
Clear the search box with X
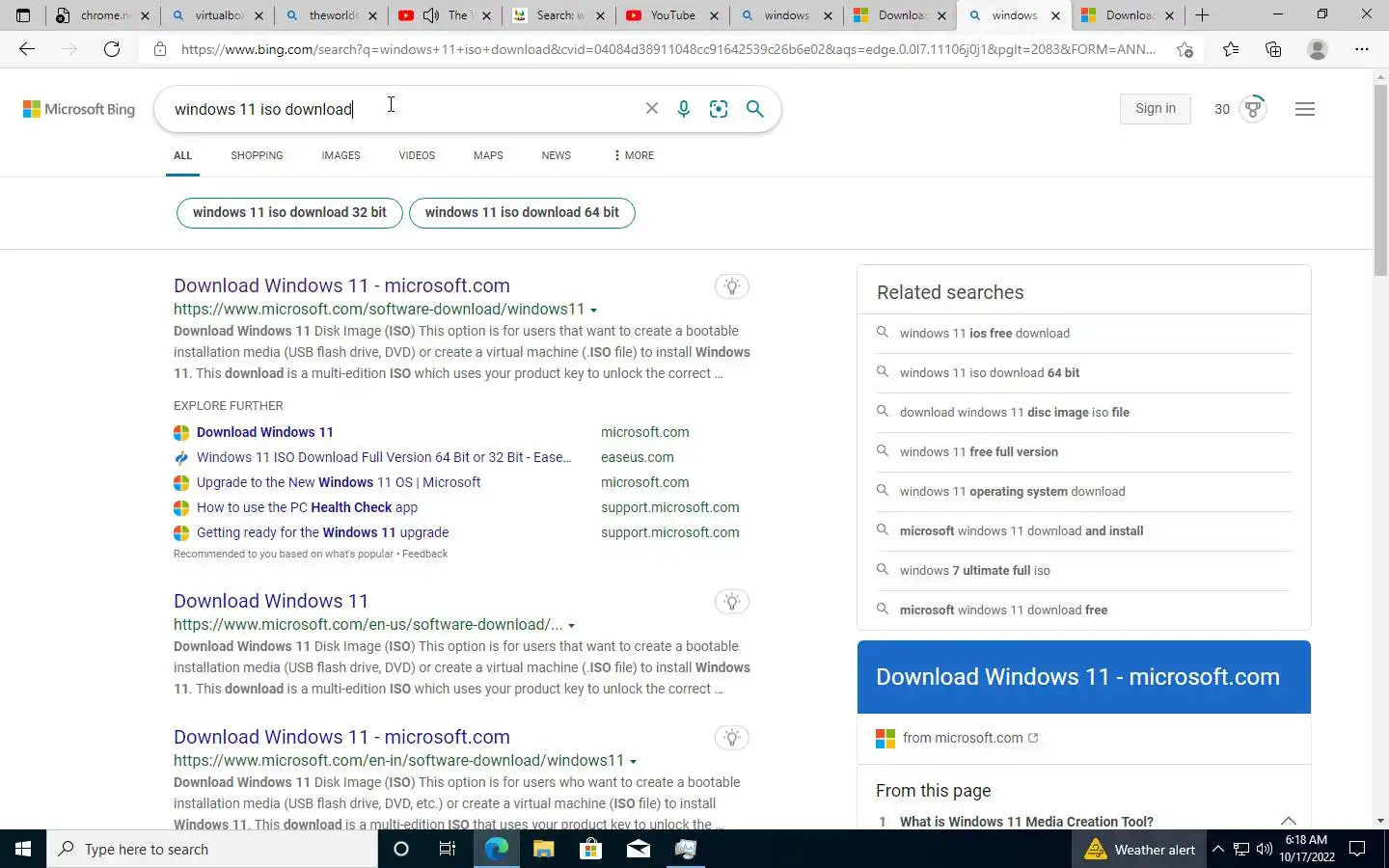tap(652, 109)
